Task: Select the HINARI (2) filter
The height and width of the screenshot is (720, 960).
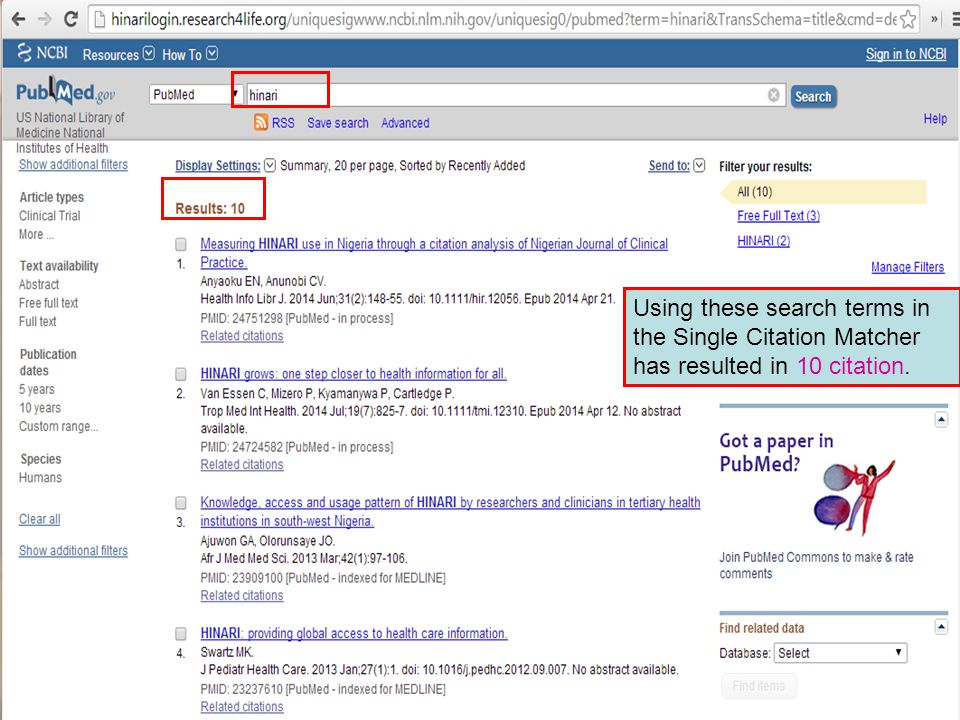Action: 763,241
